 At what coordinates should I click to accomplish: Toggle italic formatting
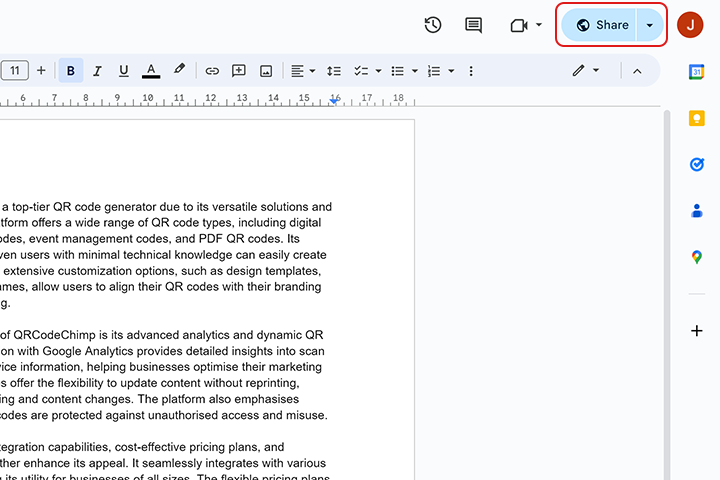pos(97,71)
